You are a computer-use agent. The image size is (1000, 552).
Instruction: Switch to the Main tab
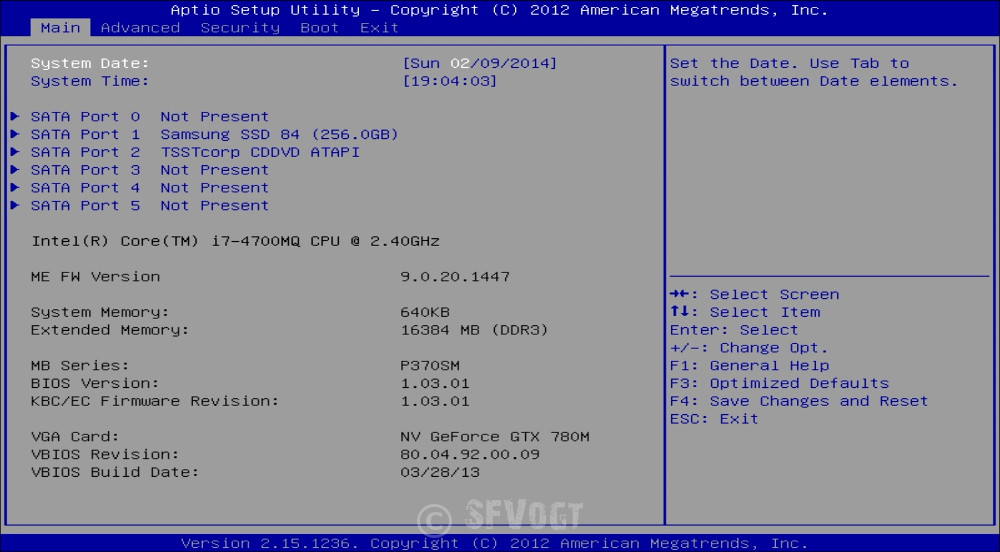click(x=61, y=28)
